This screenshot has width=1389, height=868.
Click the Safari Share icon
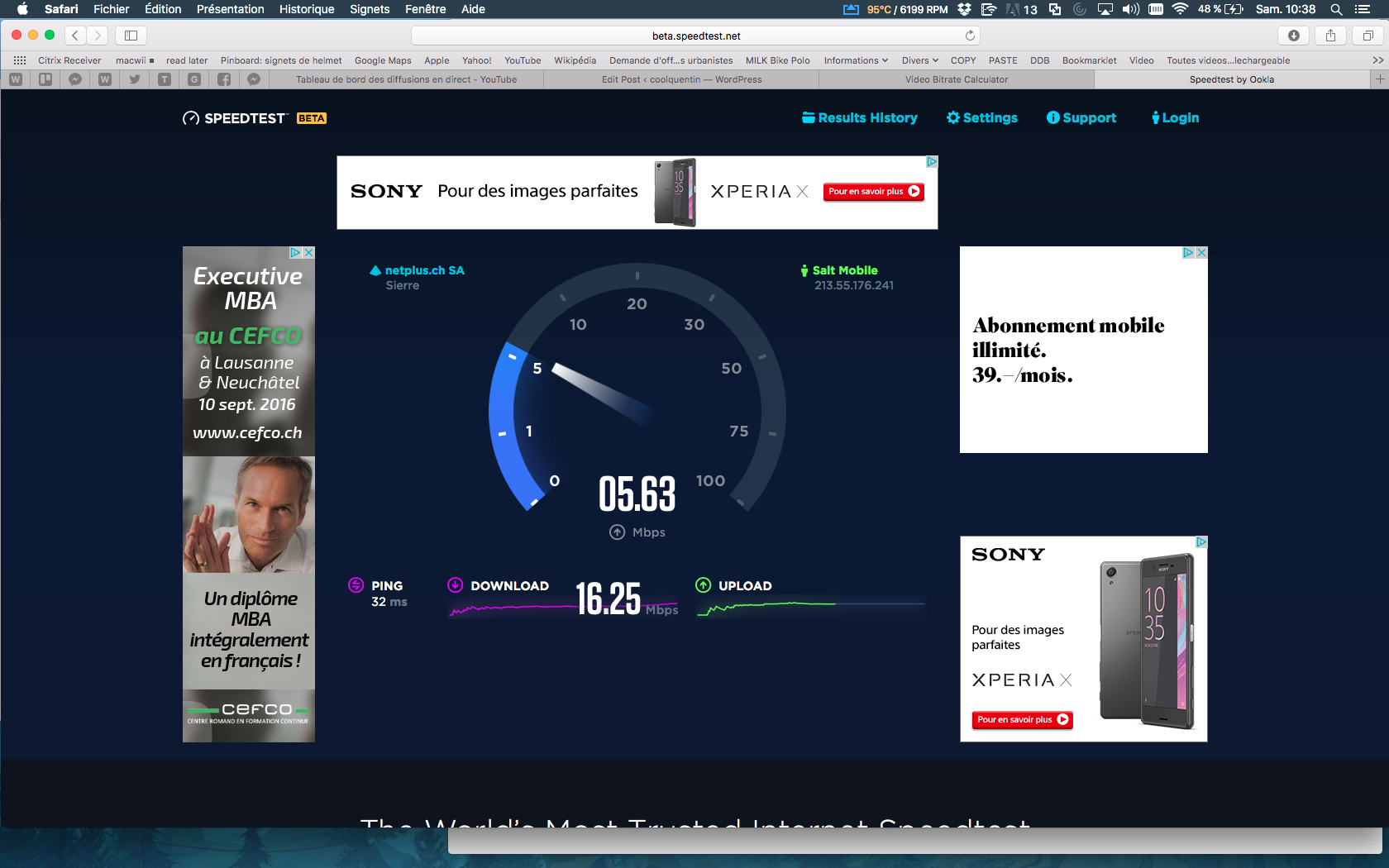1330,36
